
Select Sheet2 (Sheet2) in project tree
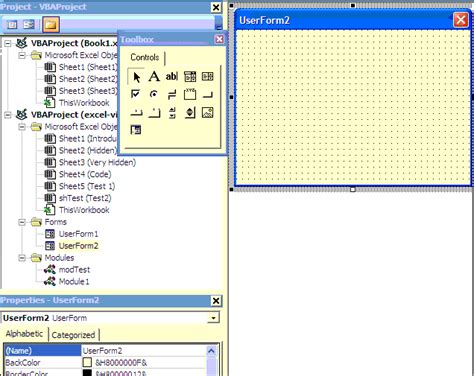88,79
